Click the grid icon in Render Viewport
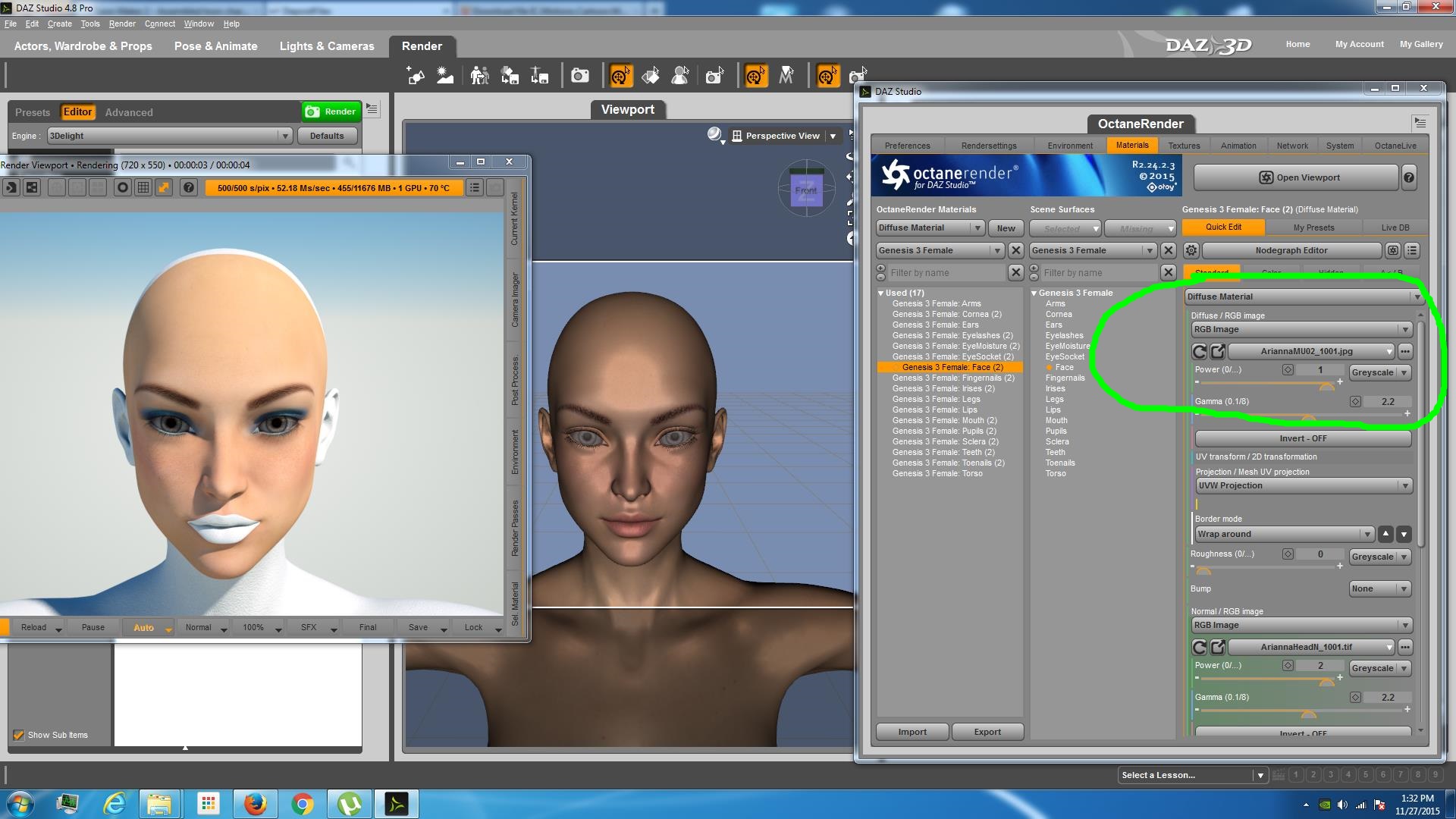The height and width of the screenshot is (819, 1456). click(143, 187)
